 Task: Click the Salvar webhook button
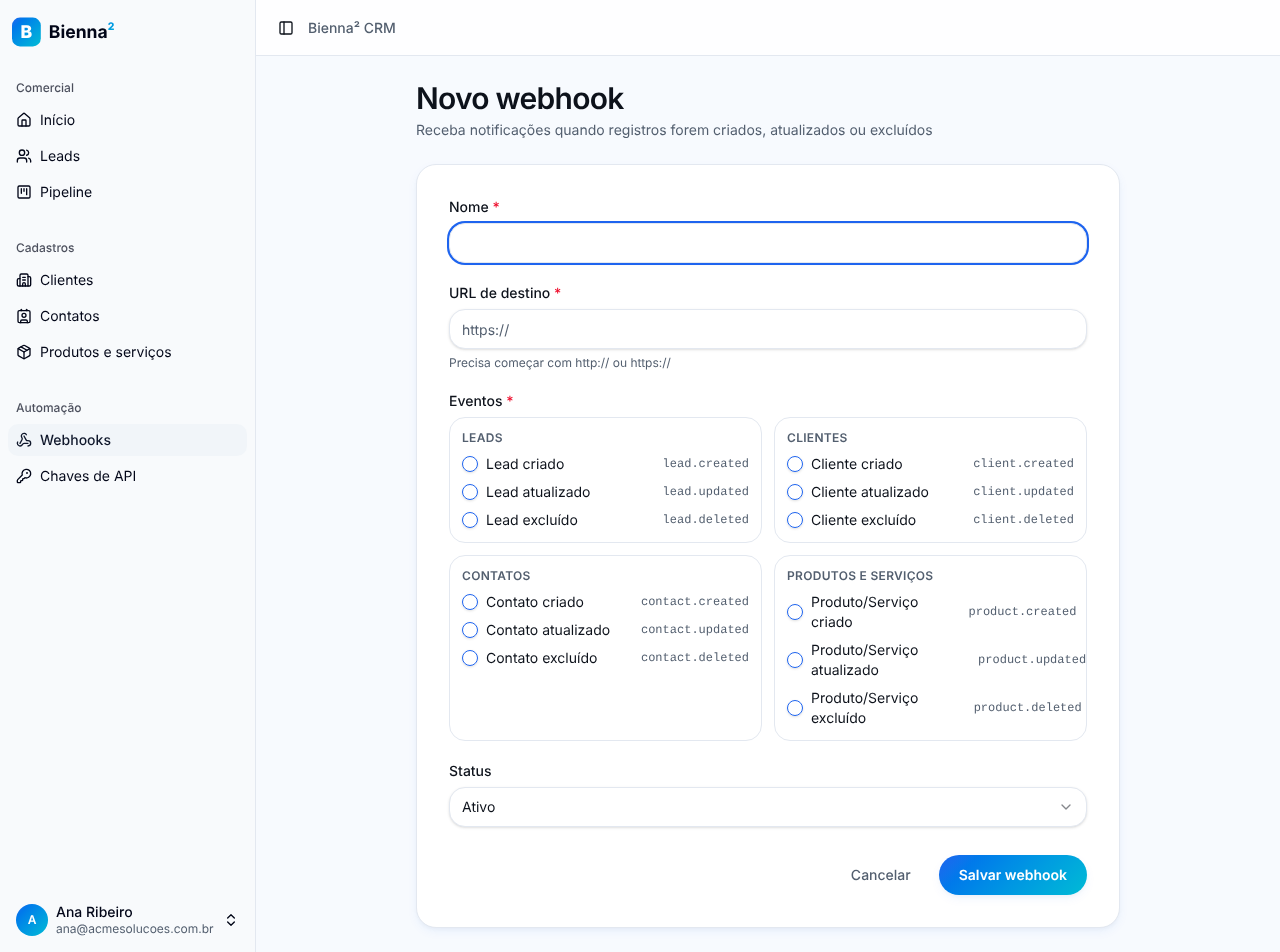[1013, 875]
